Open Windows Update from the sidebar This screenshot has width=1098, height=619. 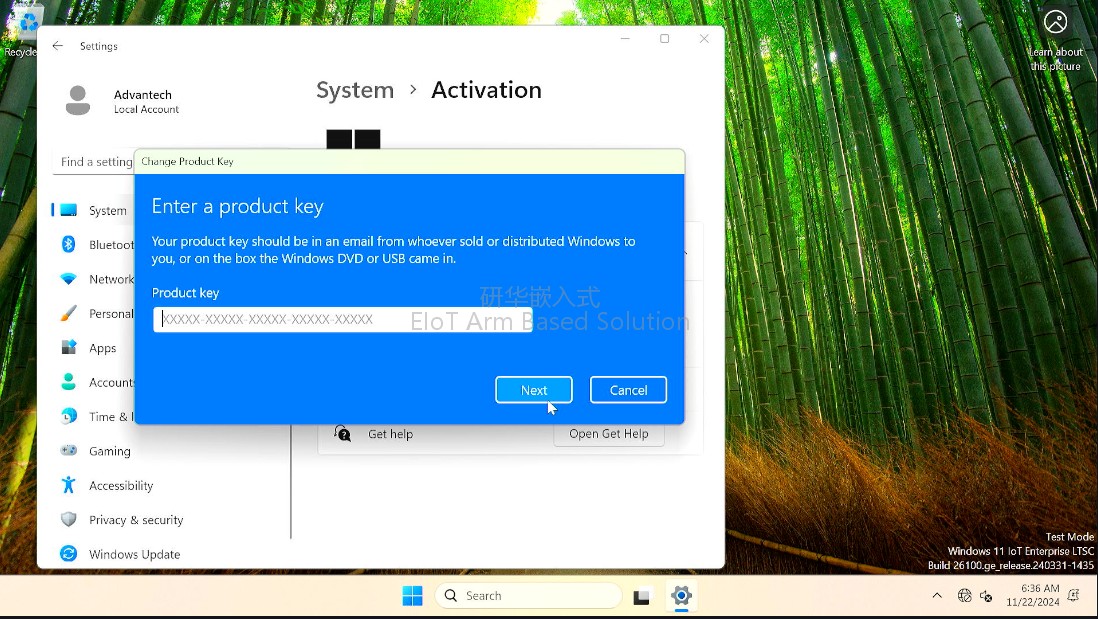pos(134,554)
